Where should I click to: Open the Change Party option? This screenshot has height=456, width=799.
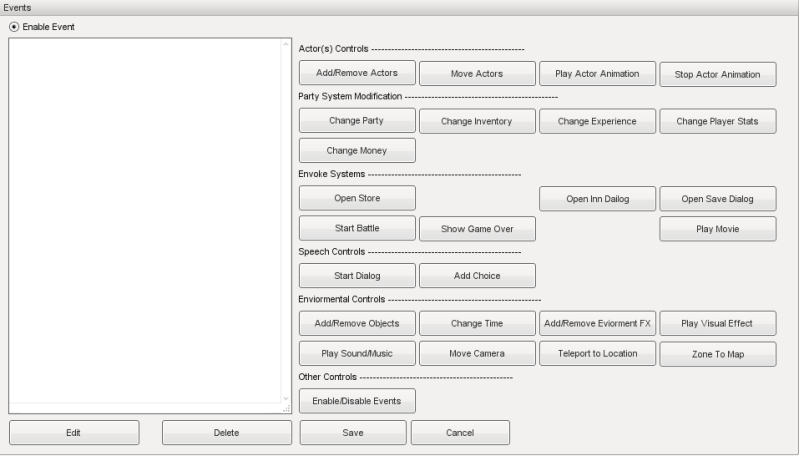tap(357, 121)
